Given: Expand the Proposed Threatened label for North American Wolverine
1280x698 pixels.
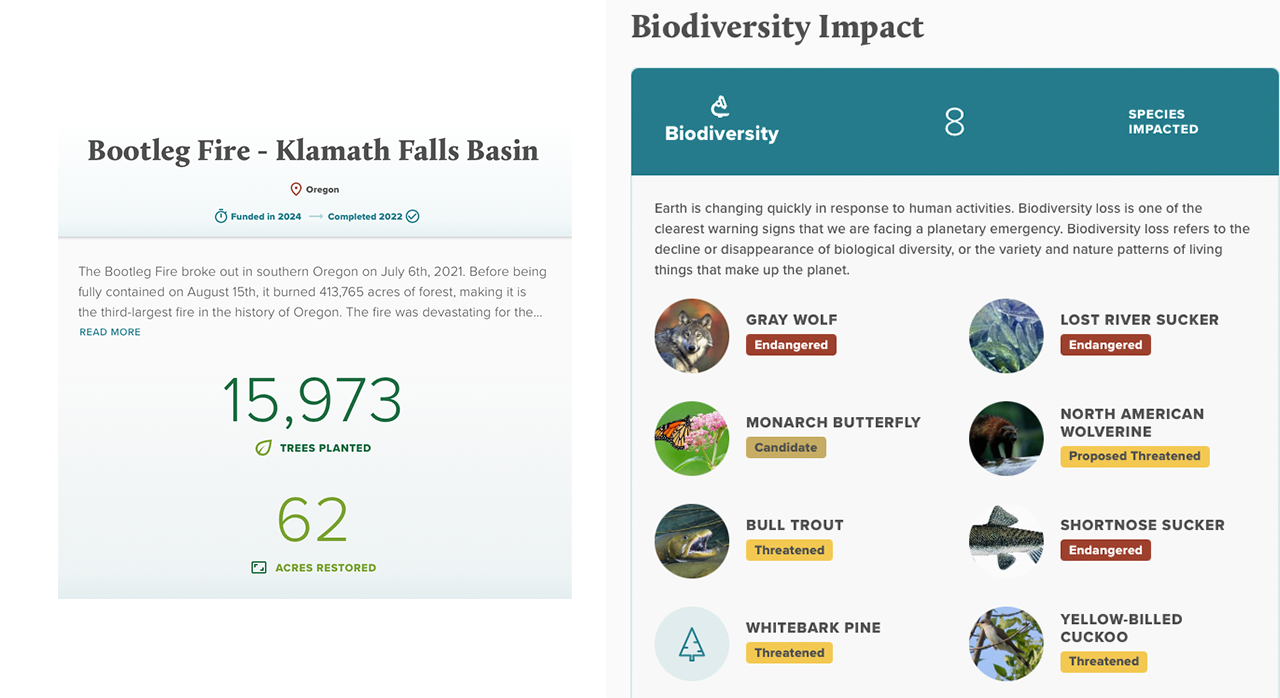Looking at the screenshot, I should 1134,456.
